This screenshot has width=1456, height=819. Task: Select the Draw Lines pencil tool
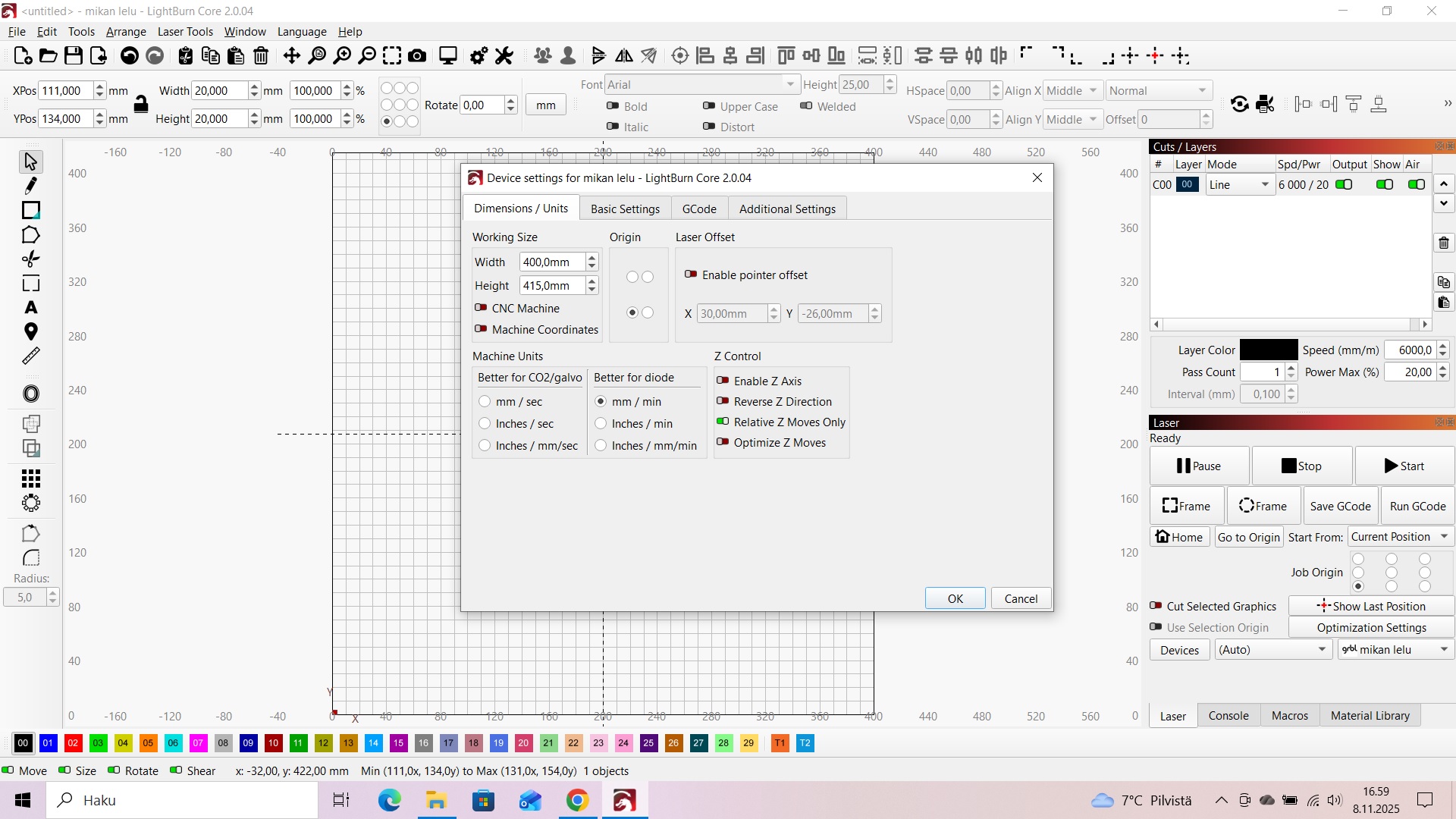(x=31, y=186)
